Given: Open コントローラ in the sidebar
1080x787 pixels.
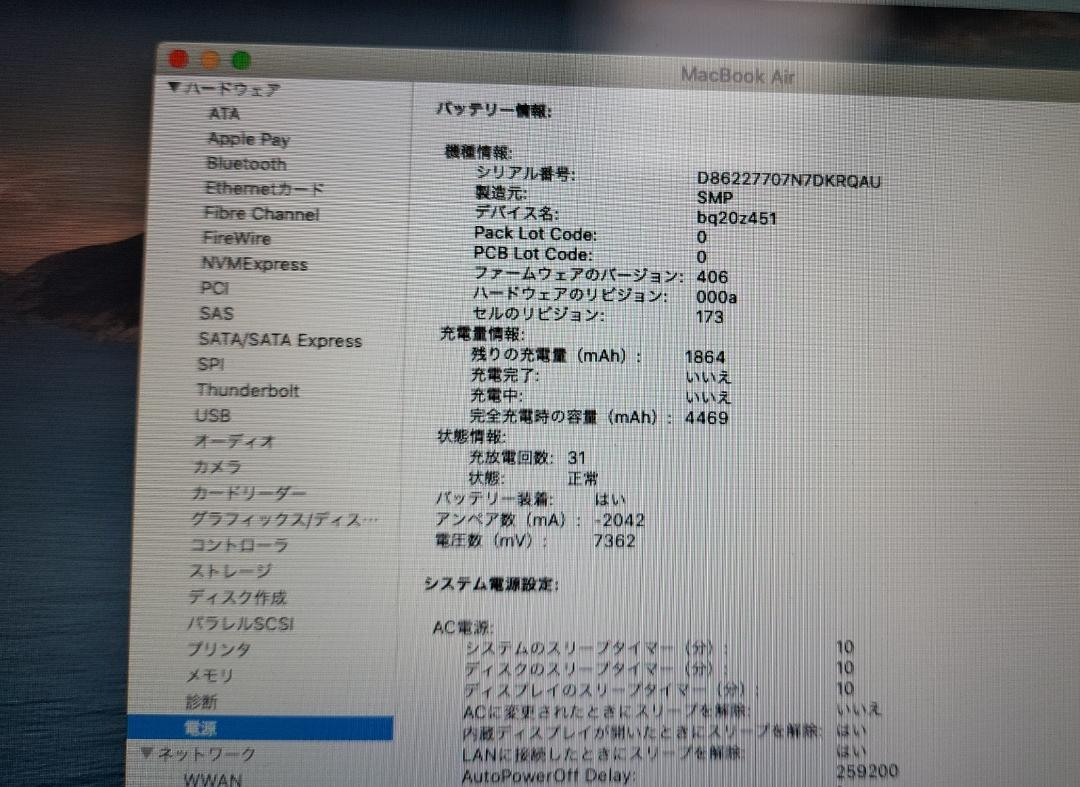Looking at the screenshot, I should pos(238,545).
